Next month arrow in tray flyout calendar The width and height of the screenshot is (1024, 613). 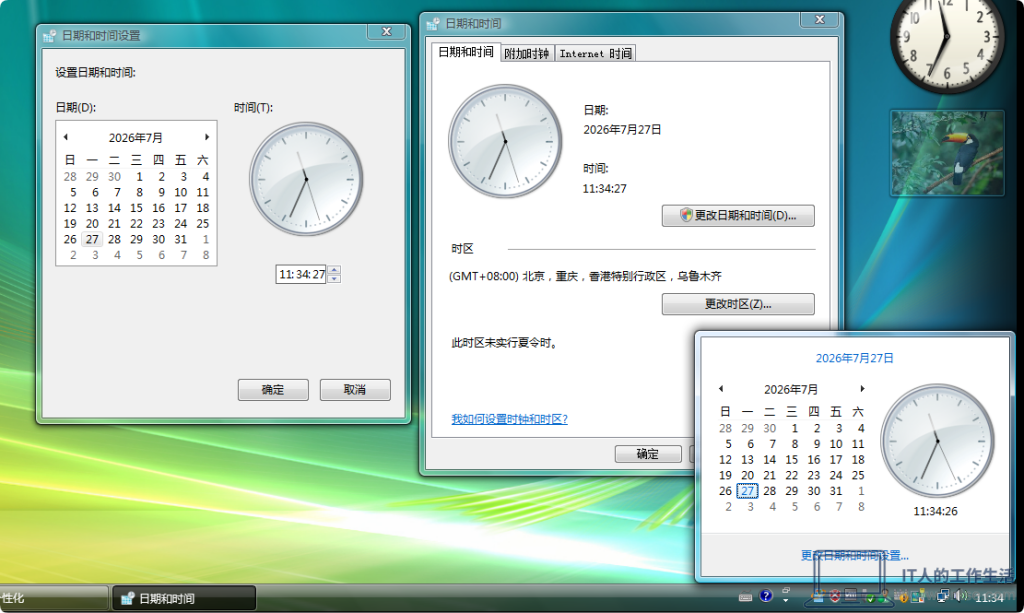coord(862,388)
